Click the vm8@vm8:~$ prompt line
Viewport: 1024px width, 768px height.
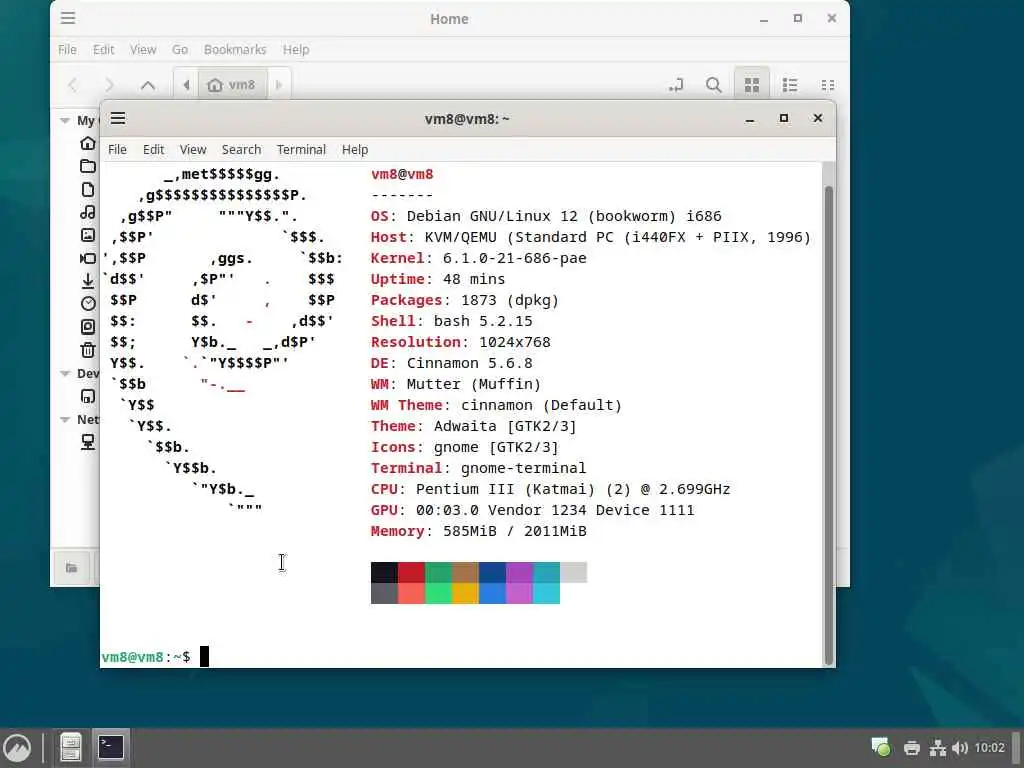tap(146, 657)
